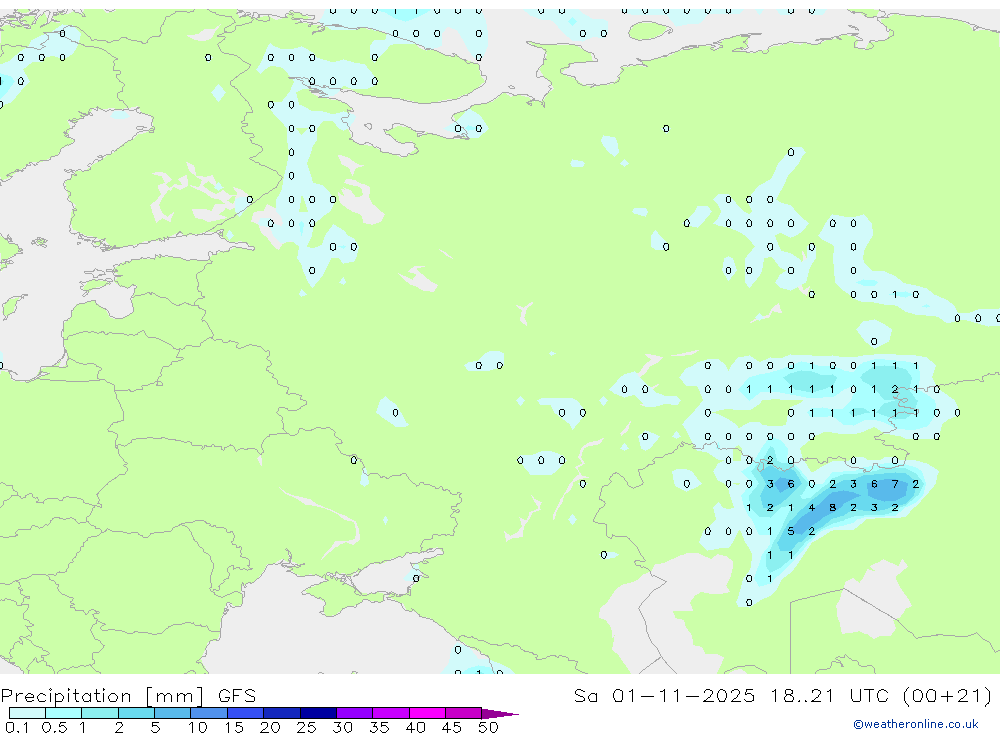The width and height of the screenshot is (1000, 733).
Task: Select the legend swatch between 30 and 35
Action: 355,713
